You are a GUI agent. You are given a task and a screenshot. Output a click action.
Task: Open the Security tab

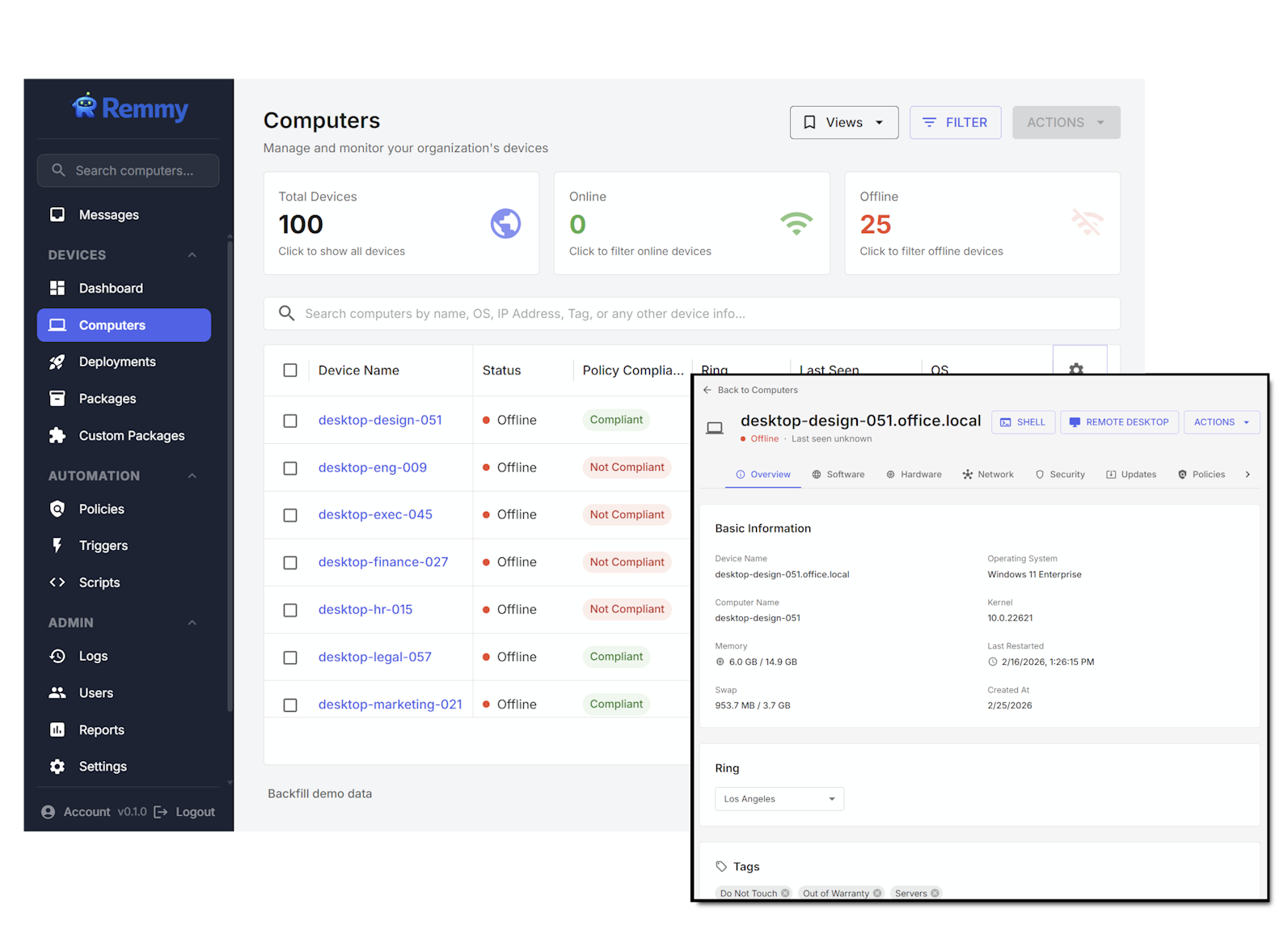pyautogui.click(x=1060, y=475)
